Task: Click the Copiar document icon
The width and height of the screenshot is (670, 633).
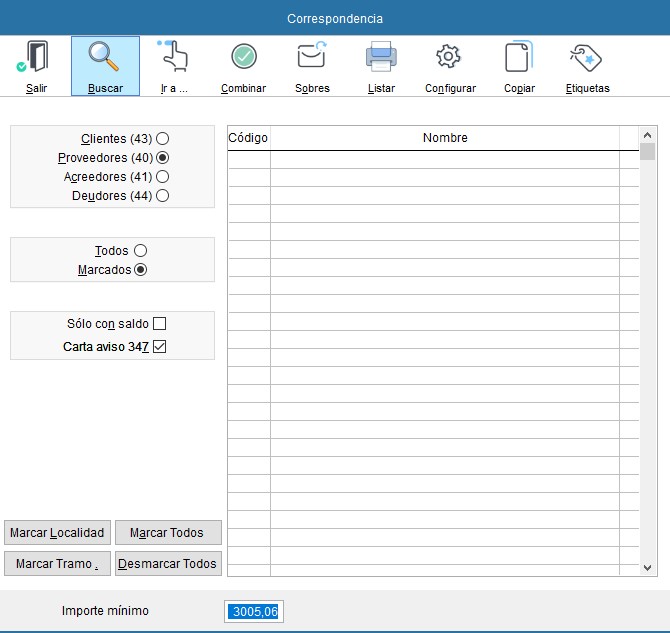Action: [x=519, y=58]
